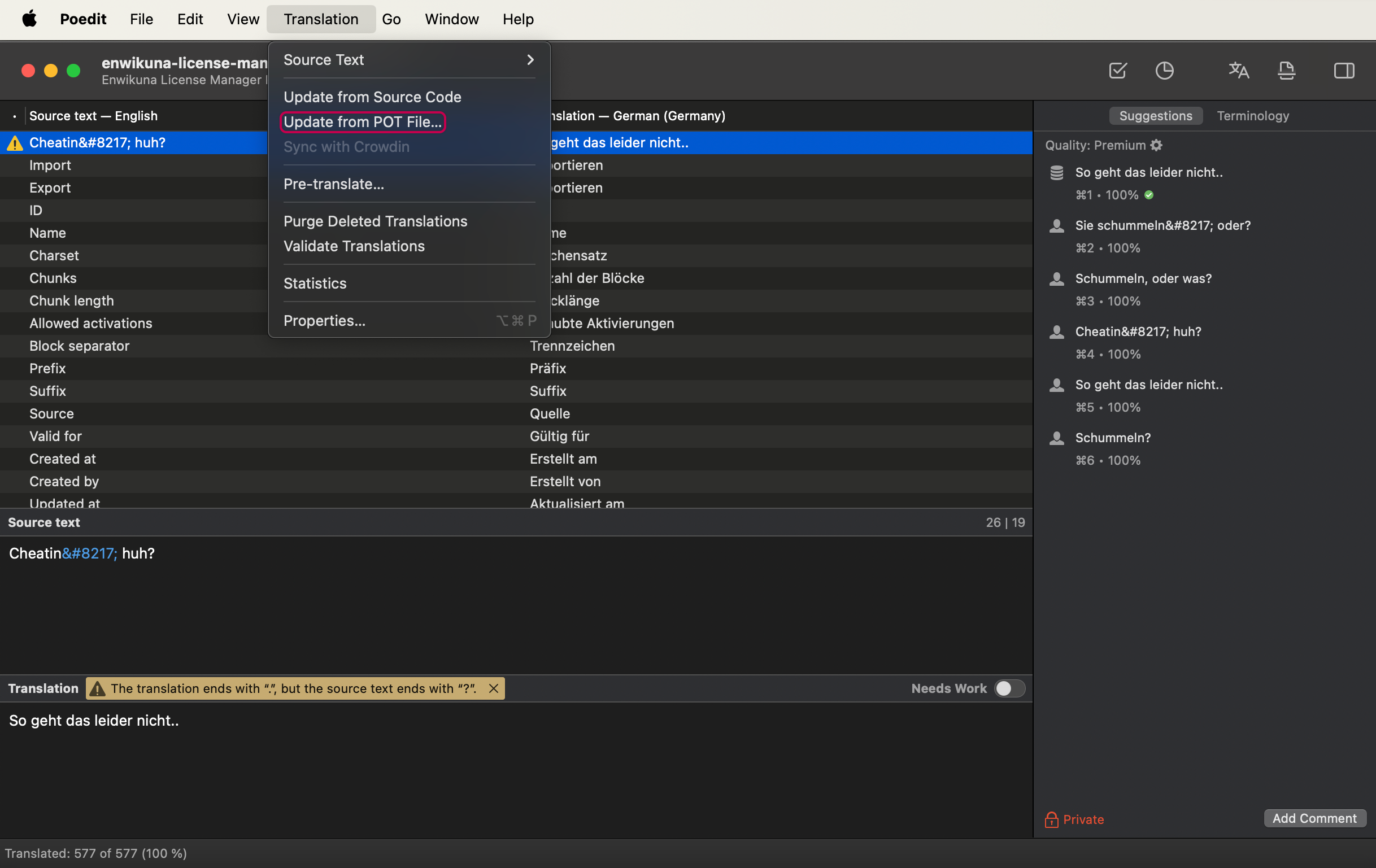Select the Valid for row
The image size is (1376, 868).
[515, 437]
